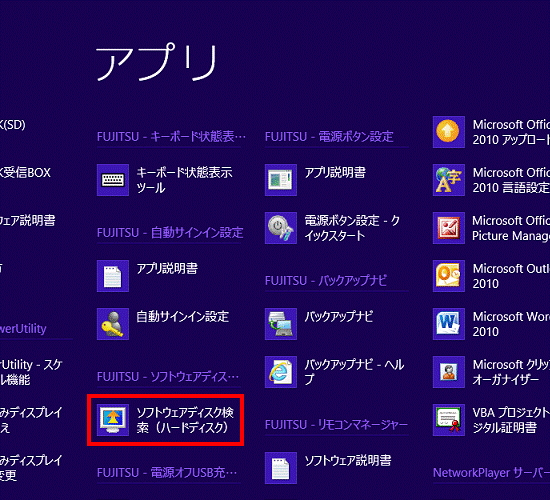
Task: Click the キーボード状態表示ツール label text
Action: click(185, 180)
